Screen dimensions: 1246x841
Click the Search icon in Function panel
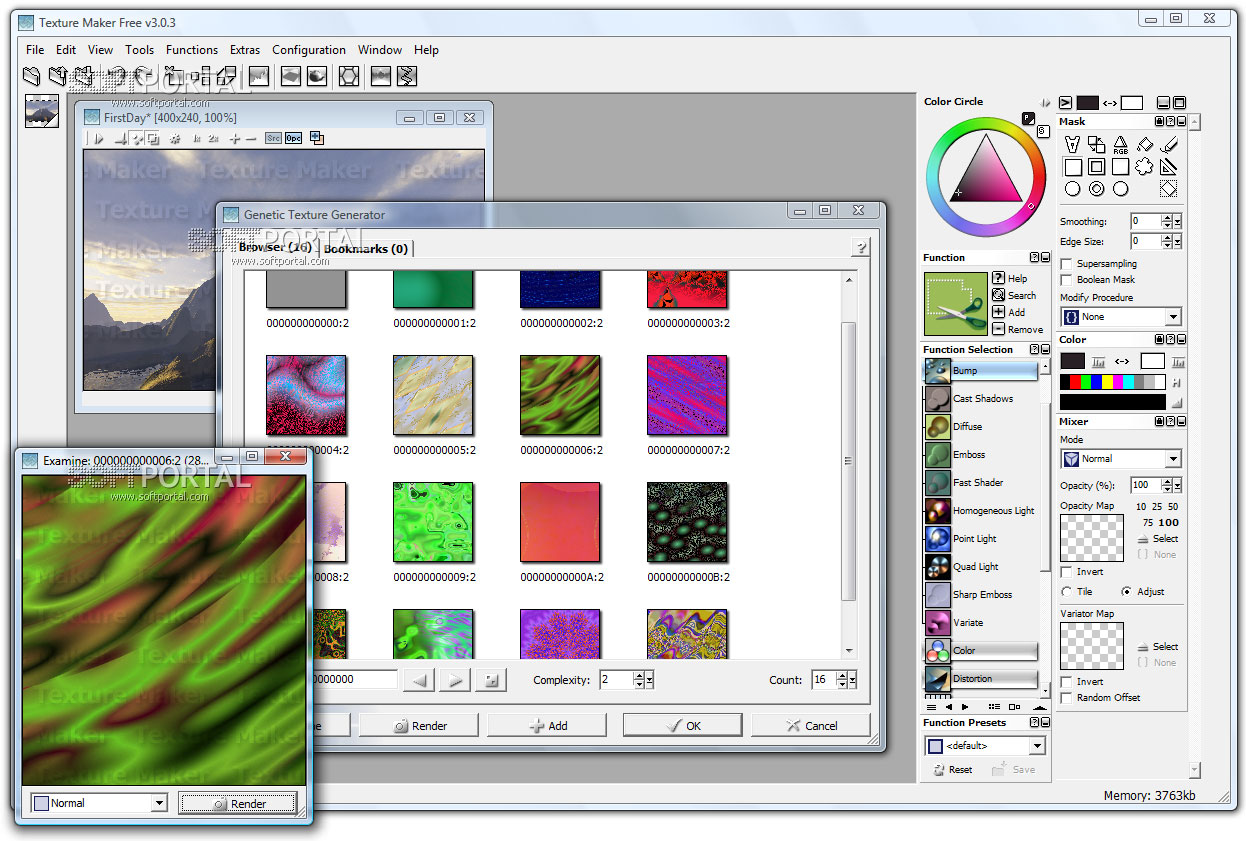[998, 295]
